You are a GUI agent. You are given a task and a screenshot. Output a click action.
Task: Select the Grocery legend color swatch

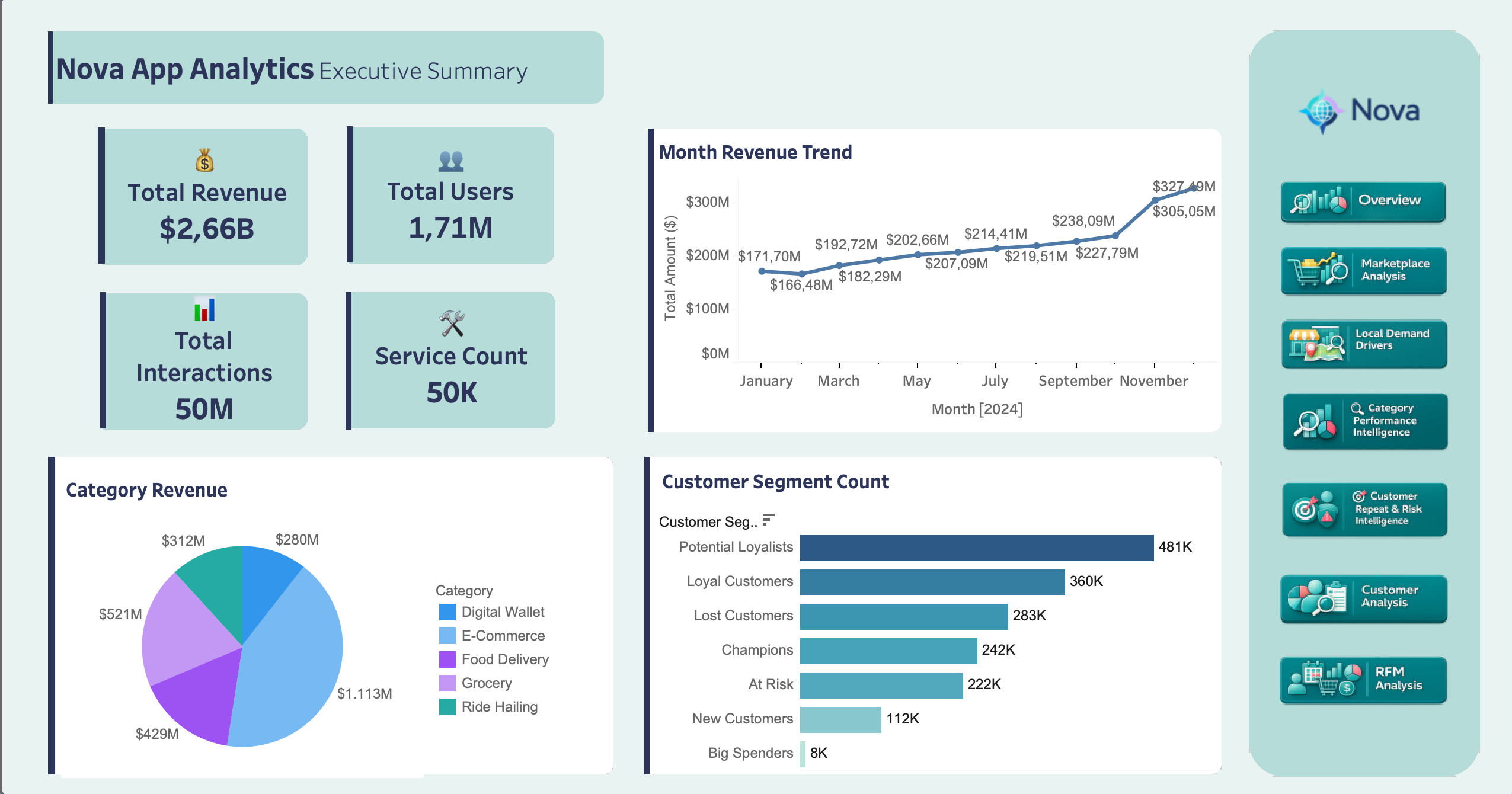click(x=447, y=683)
